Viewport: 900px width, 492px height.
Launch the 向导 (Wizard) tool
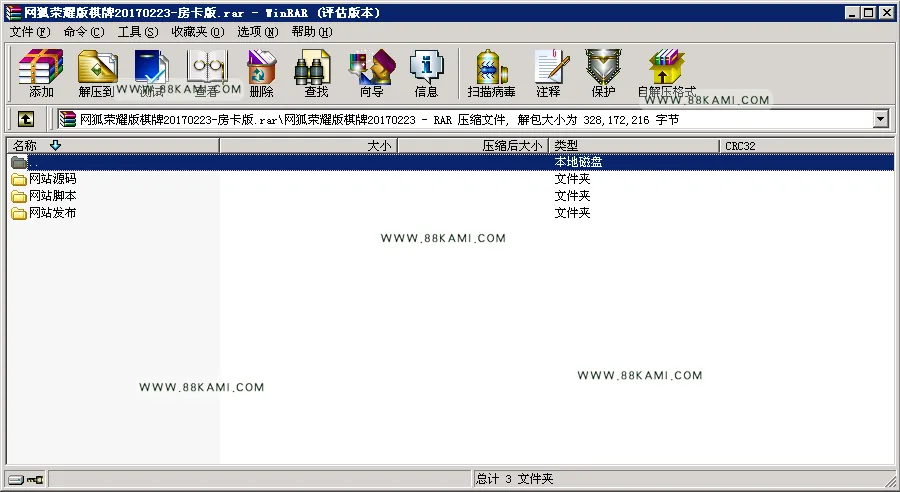click(x=371, y=73)
